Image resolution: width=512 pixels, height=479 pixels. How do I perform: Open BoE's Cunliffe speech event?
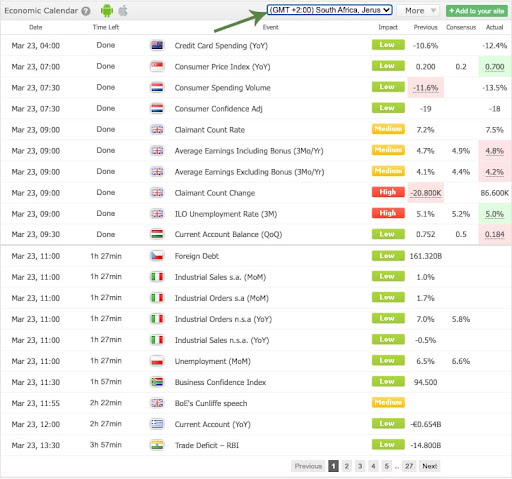(211, 403)
